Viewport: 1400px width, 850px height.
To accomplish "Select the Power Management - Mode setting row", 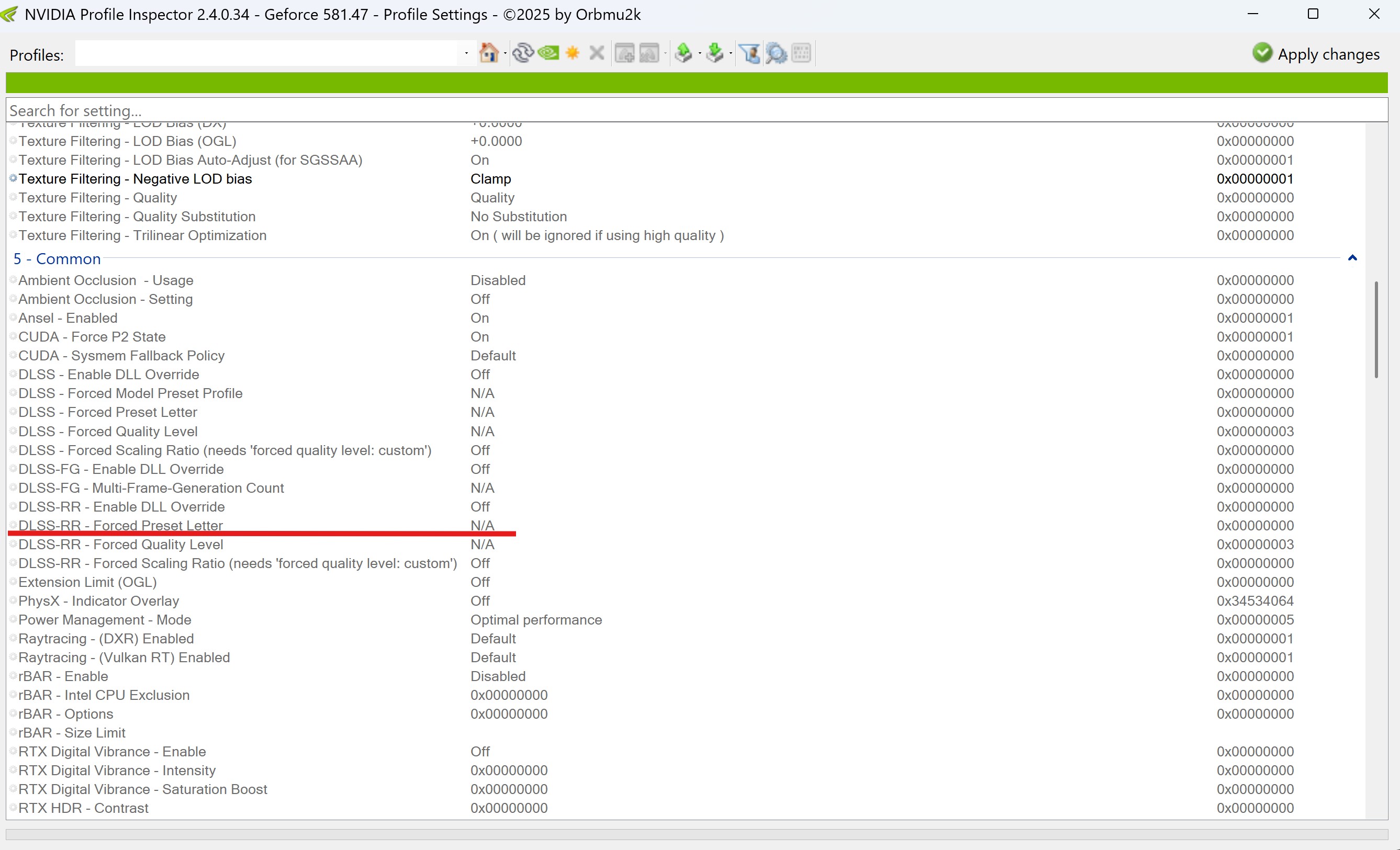I will click(105, 619).
